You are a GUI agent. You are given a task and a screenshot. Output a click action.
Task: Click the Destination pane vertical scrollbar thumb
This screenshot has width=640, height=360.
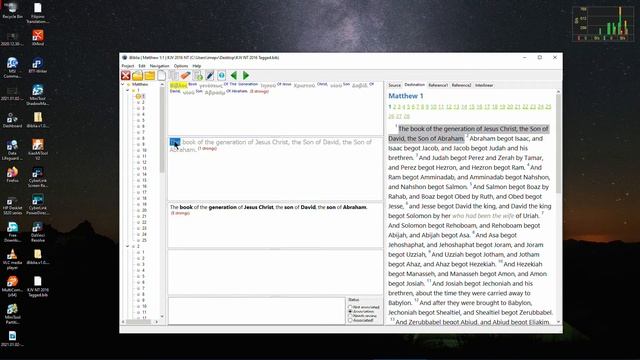coord(558,144)
